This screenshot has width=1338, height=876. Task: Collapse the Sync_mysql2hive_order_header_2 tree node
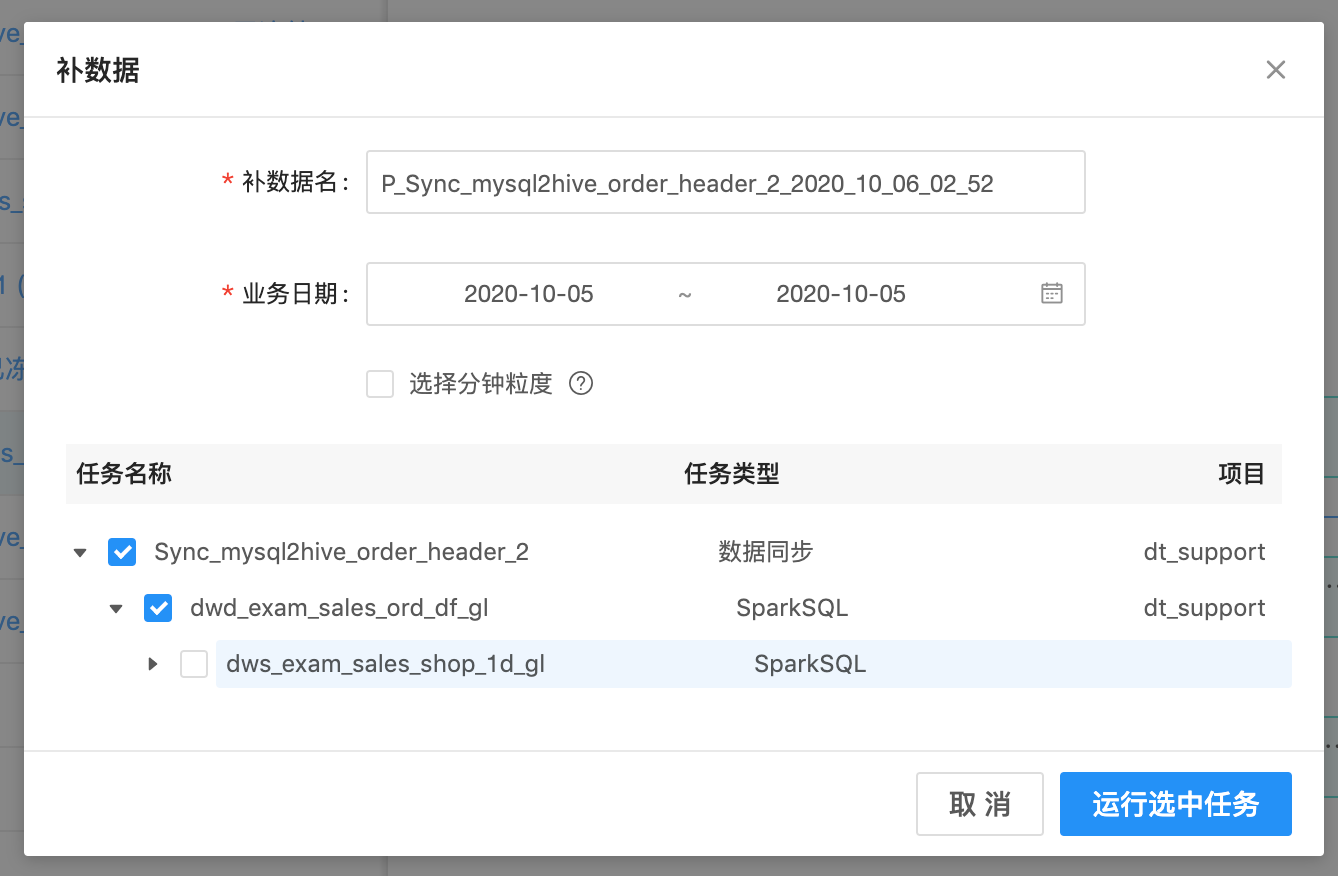click(x=81, y=552)
